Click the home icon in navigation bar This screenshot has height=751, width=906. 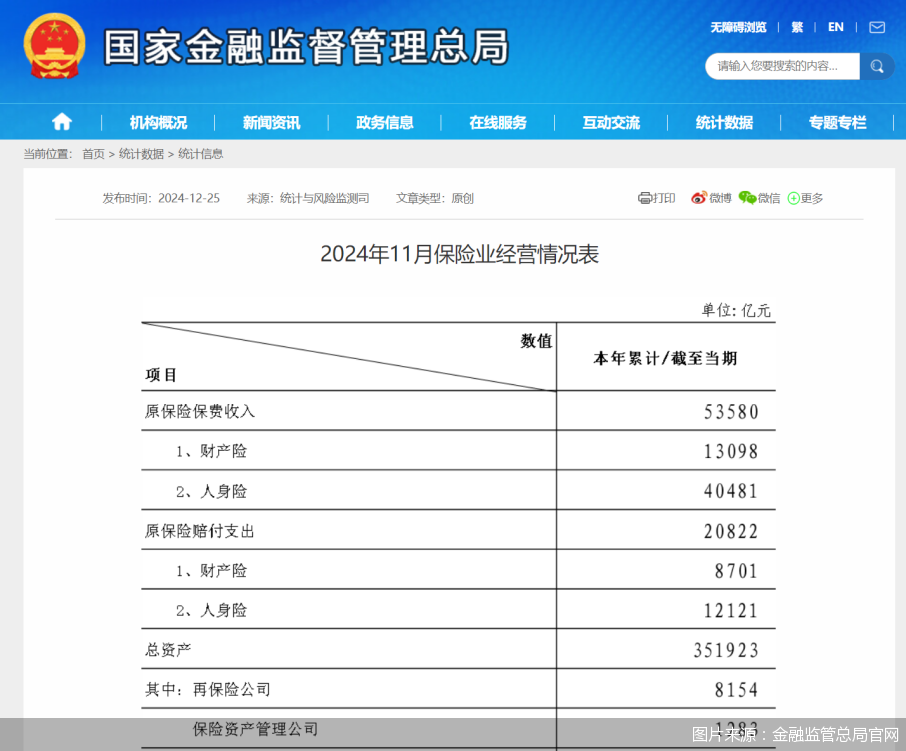click(x=62, y=122)
